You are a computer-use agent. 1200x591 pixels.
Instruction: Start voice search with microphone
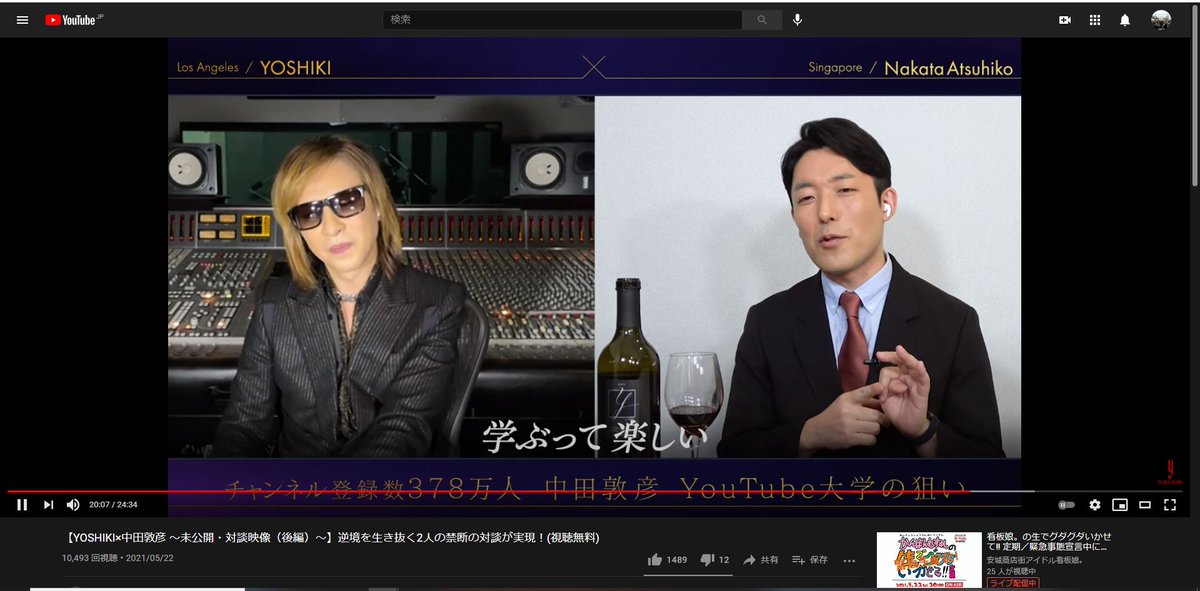[x=797, y=19]
